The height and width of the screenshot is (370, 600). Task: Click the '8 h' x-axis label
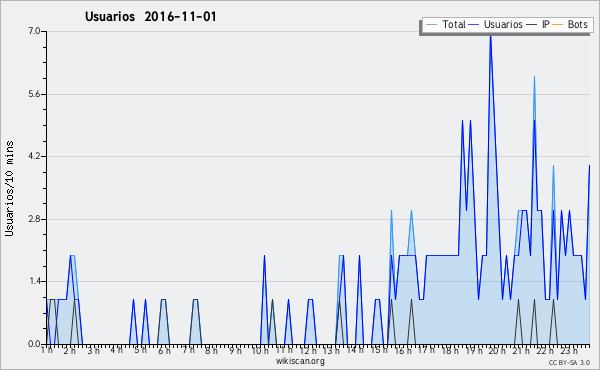pos(211,350)
